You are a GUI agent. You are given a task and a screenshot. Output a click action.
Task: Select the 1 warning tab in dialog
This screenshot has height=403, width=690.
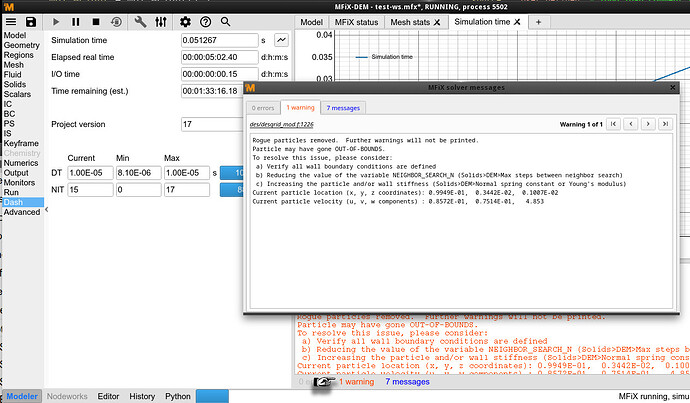[x=300, y=107]
